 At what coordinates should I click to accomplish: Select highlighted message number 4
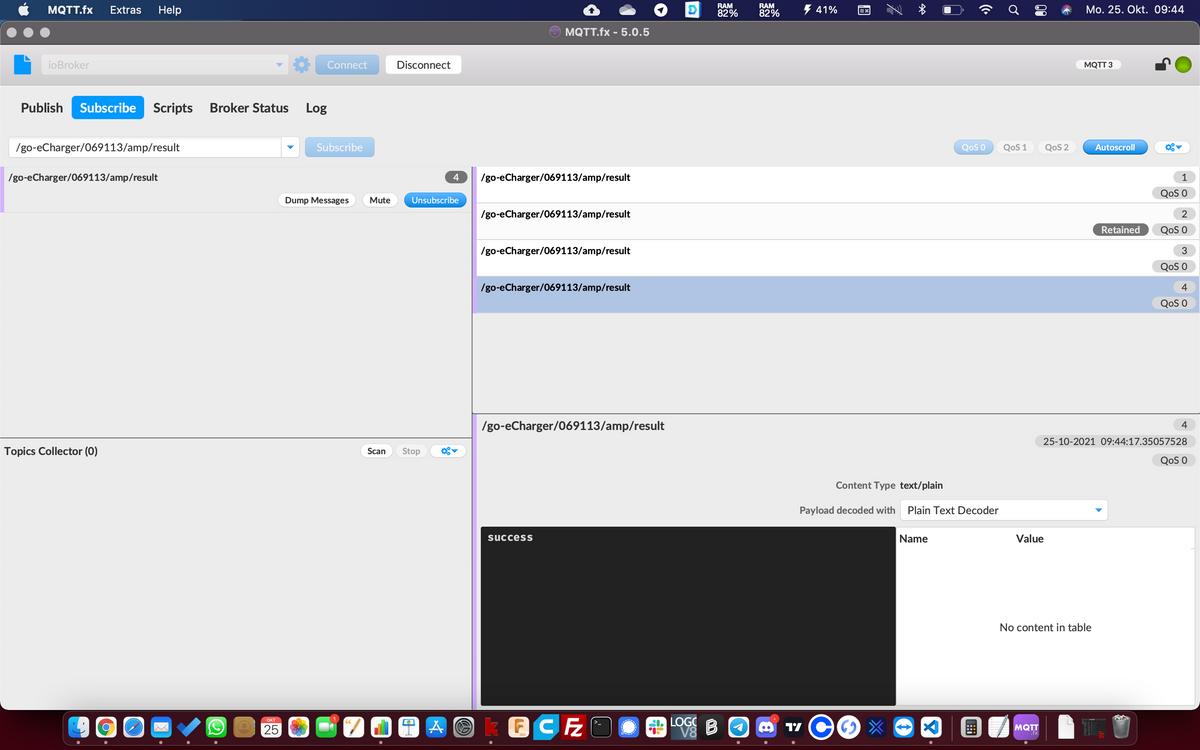[835, 294]
